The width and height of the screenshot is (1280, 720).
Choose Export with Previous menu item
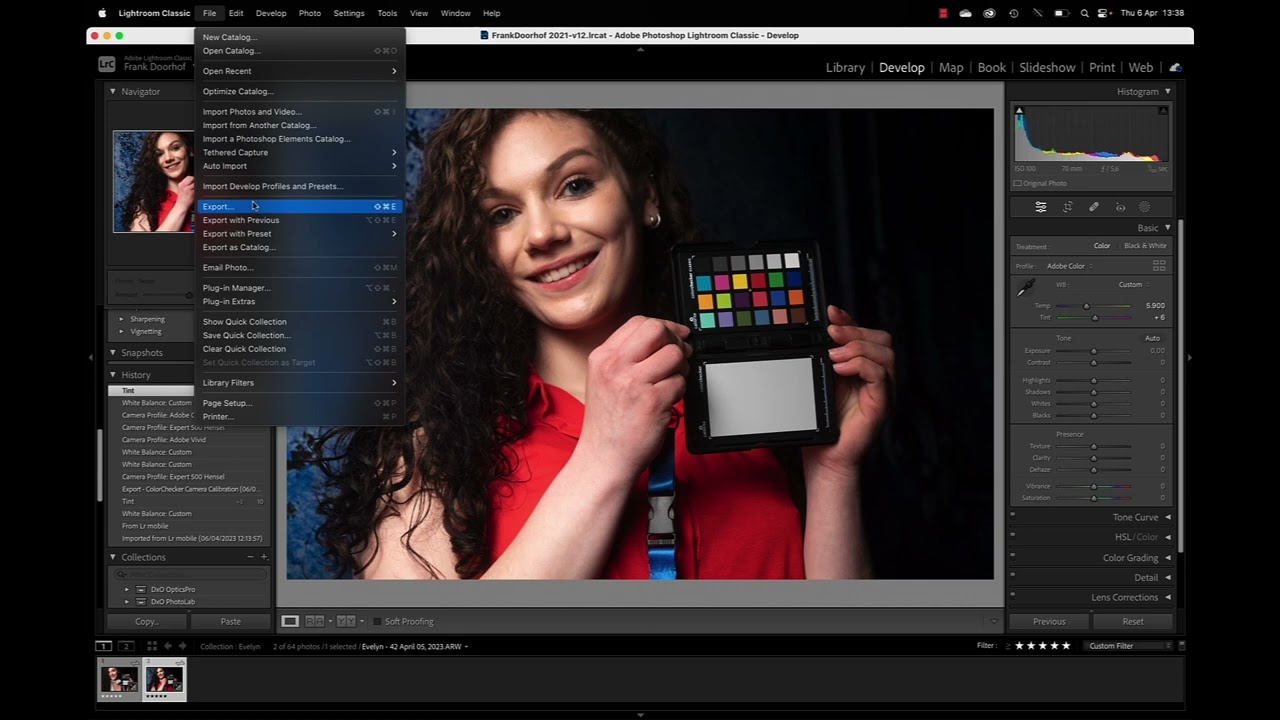[299, 220]
